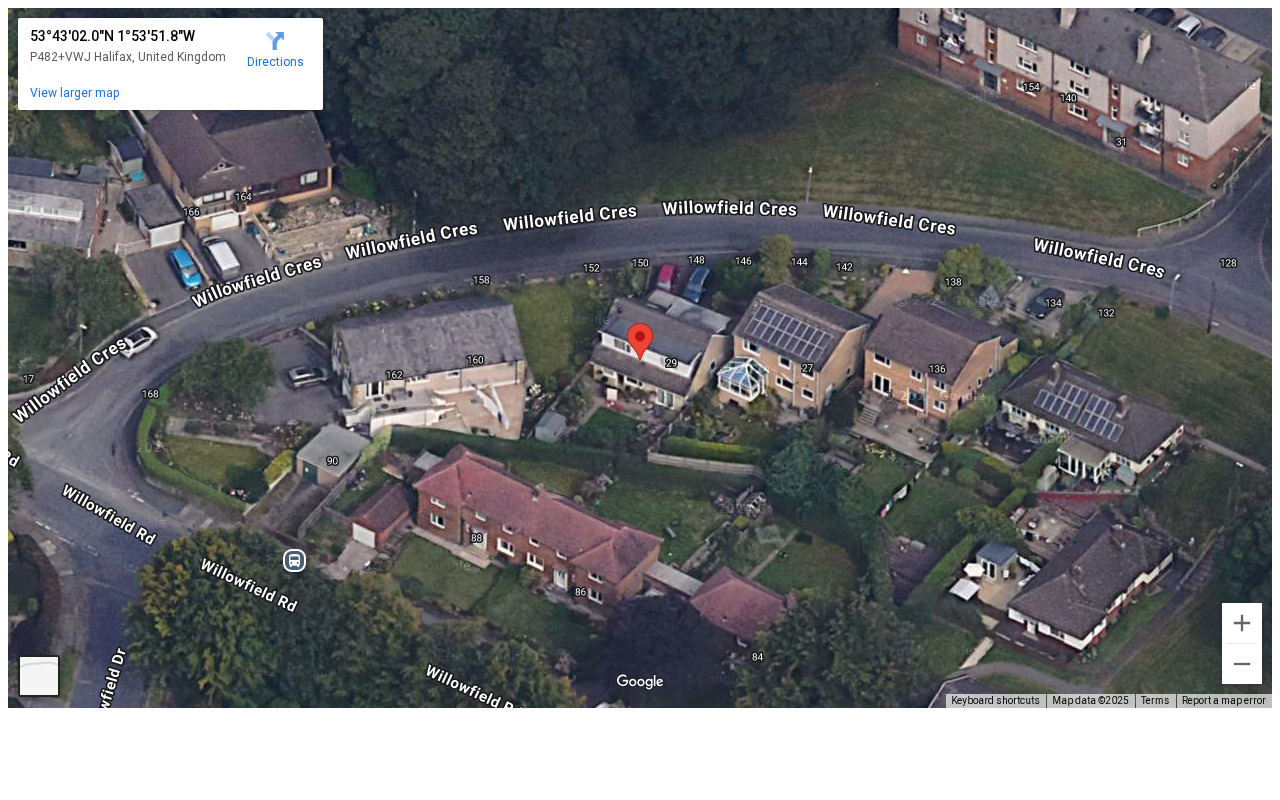Viewport: 1280px width, 800px height.
Task: Open the Terms link
Action: [x=1155, y=701]
